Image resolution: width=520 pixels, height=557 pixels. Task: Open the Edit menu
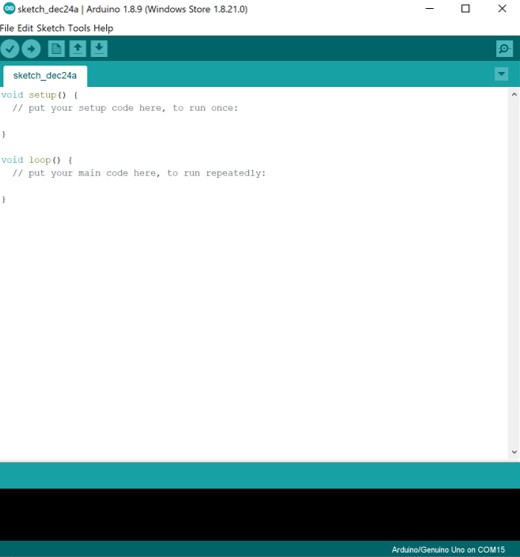(25, 28)
